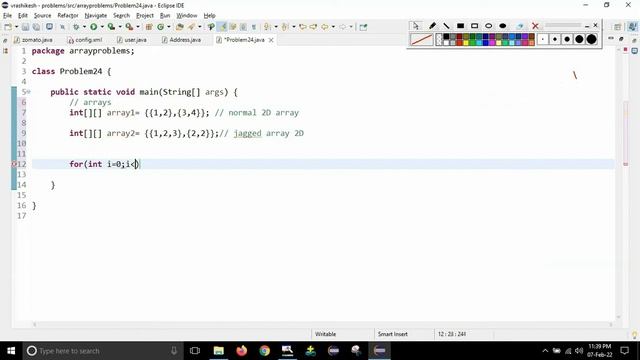Click the Windows Start button

click(11, 351)
